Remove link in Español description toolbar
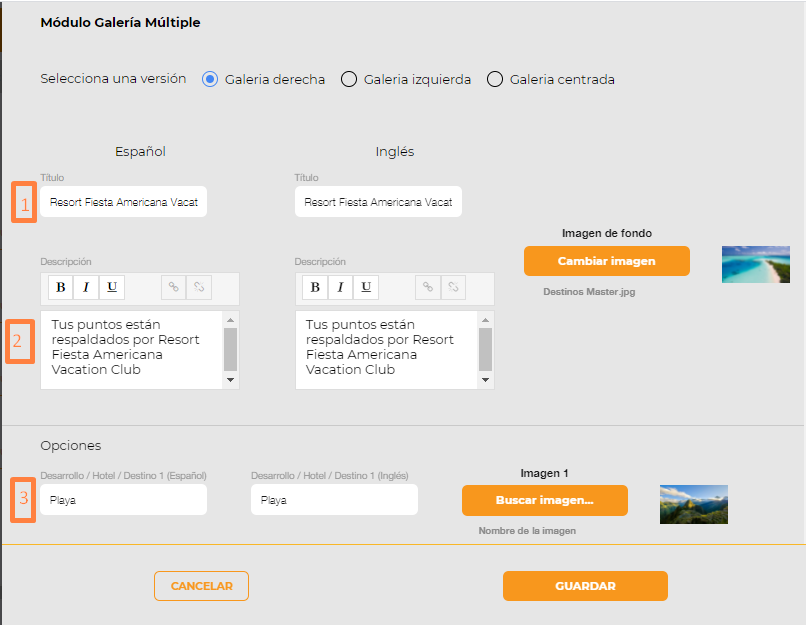The width and height of the screenshot is (806, 625). coord(199,287)
